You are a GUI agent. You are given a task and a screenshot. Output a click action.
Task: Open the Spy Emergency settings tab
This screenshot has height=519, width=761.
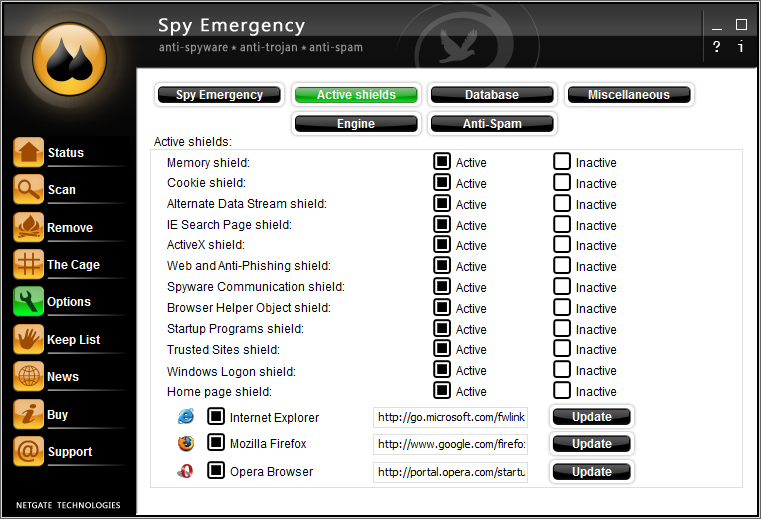(x=219, y=95)
